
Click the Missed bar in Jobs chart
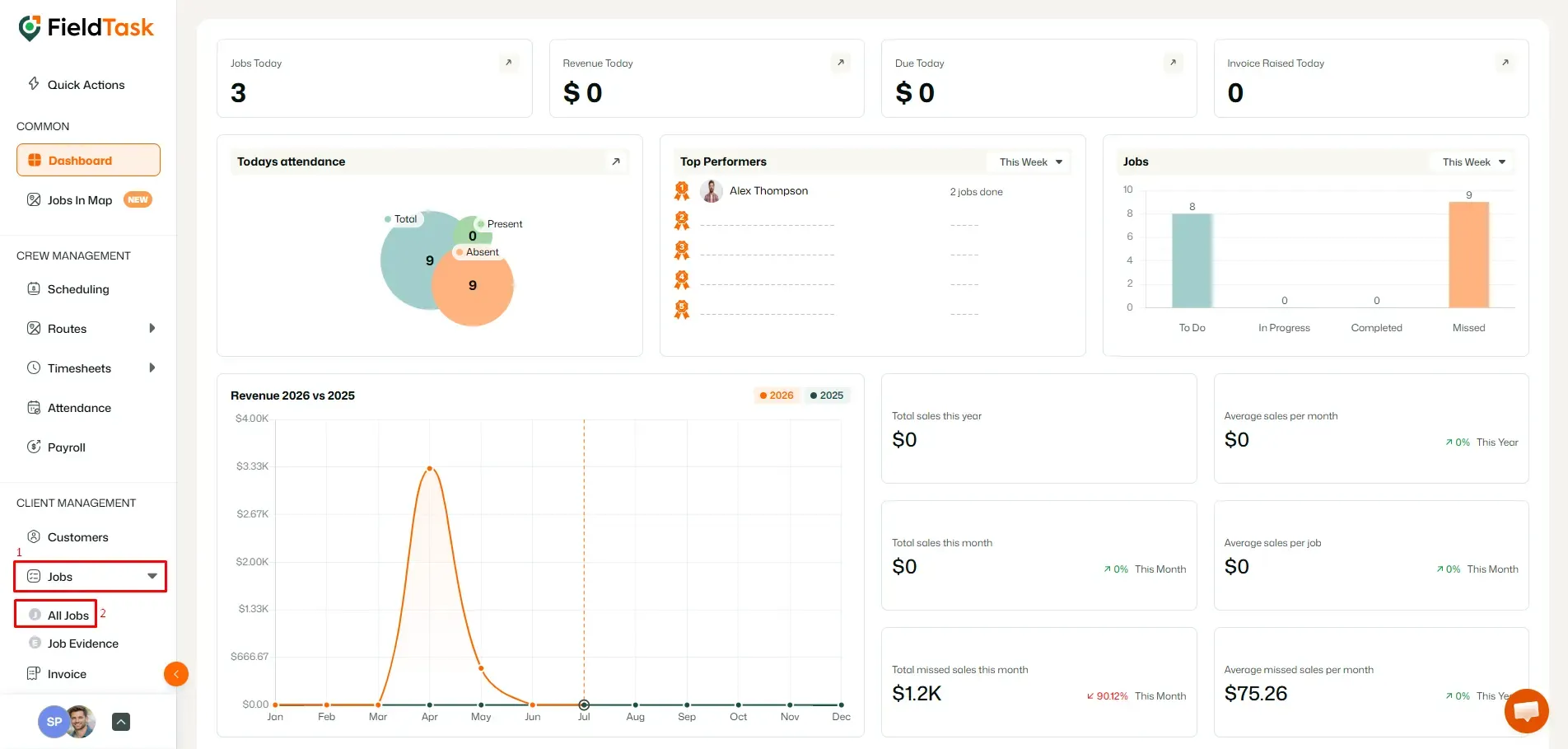pyautogui.click(x=1468, y=255)
